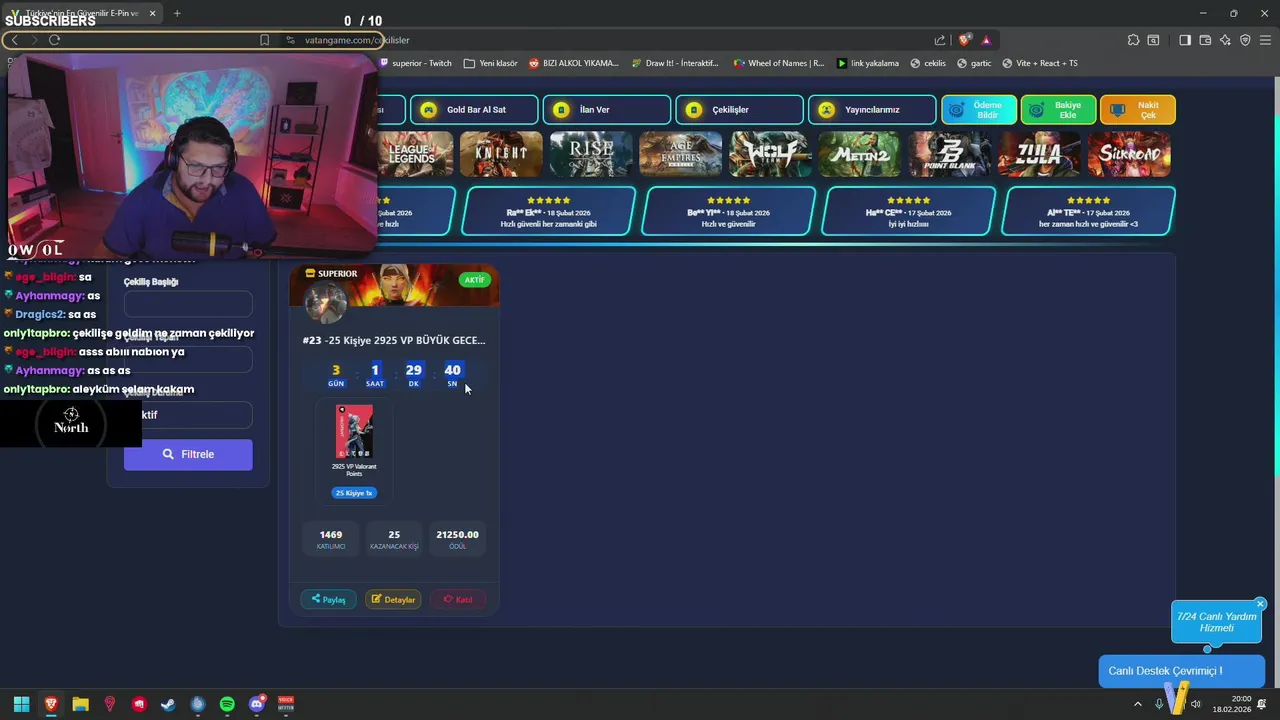Click the Ödeme Bildir button
1280x720 pixels.
point(979,110)
